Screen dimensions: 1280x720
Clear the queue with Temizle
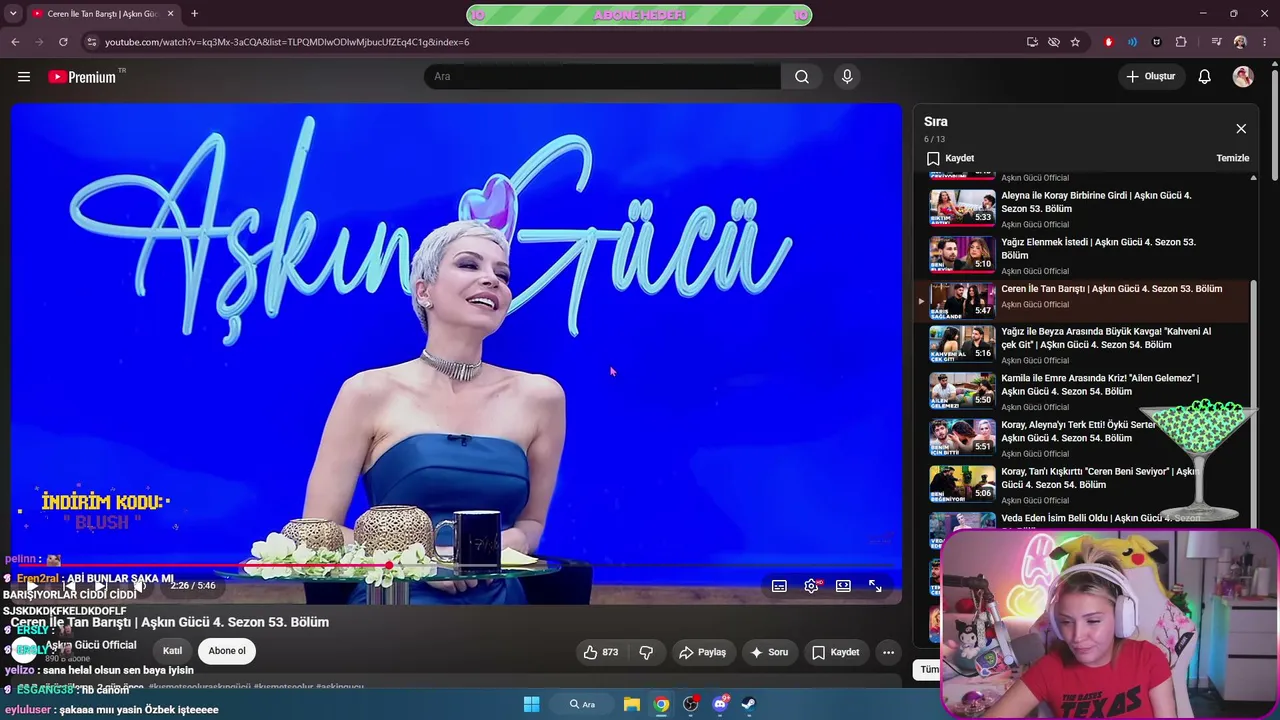coord(1233,158)
